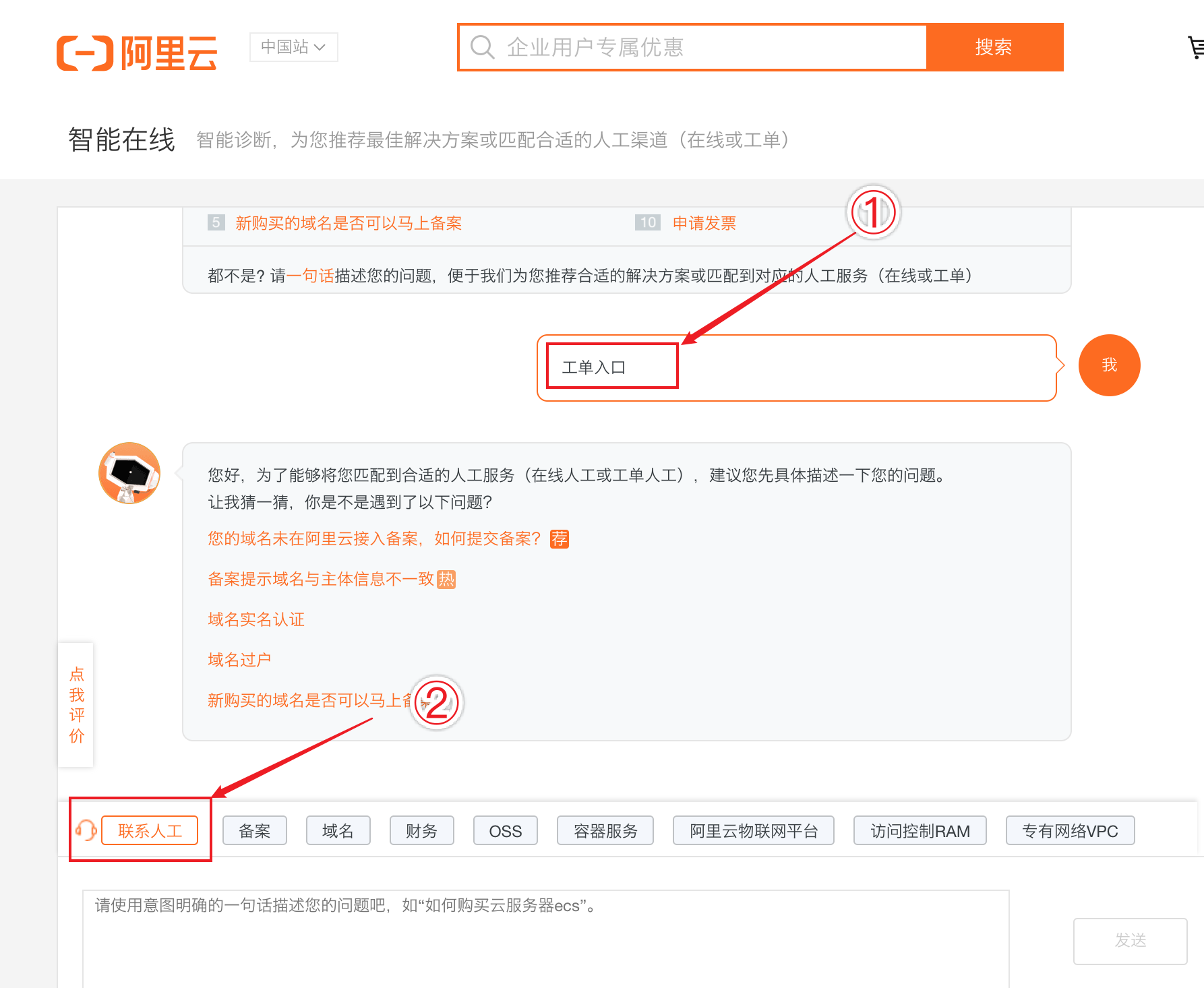Click the 热 hot badge
This screenshot has height=988, width=1204.
coord(446,580)
